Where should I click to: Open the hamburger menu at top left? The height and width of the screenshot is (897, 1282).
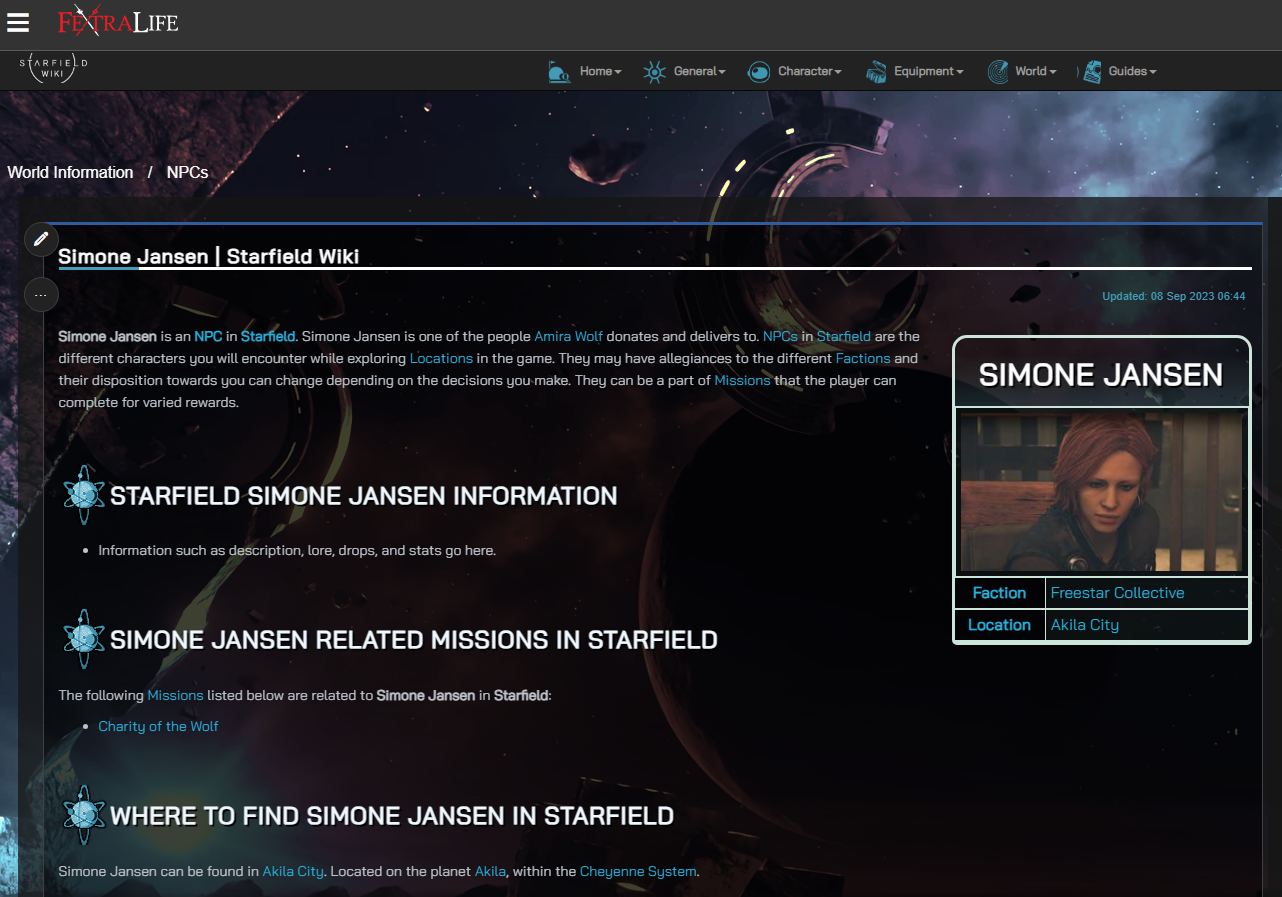click(x=18, y=22)
